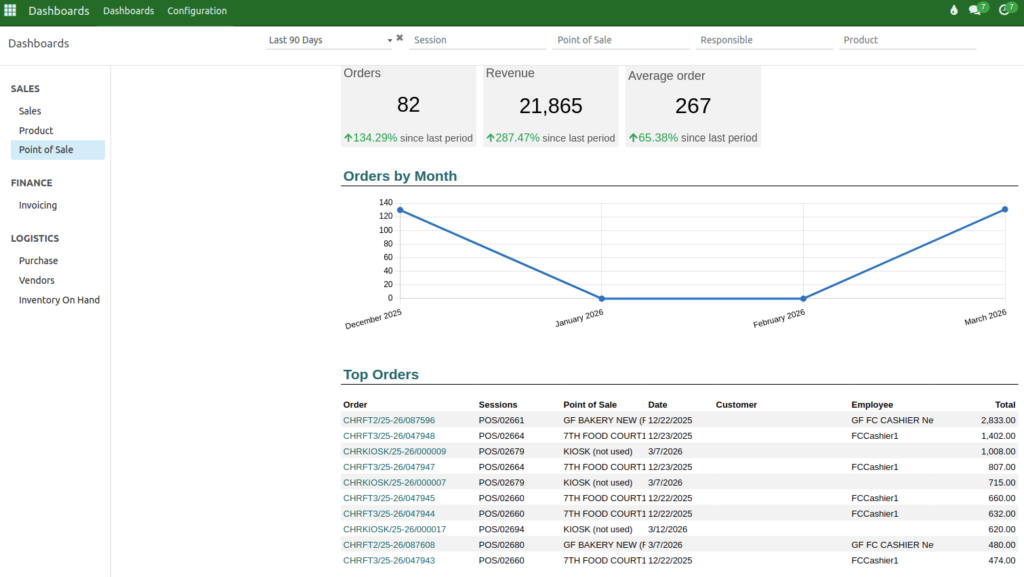Clear the Last 90 Days filter
Screen dimensions: 1024x577
400,38
